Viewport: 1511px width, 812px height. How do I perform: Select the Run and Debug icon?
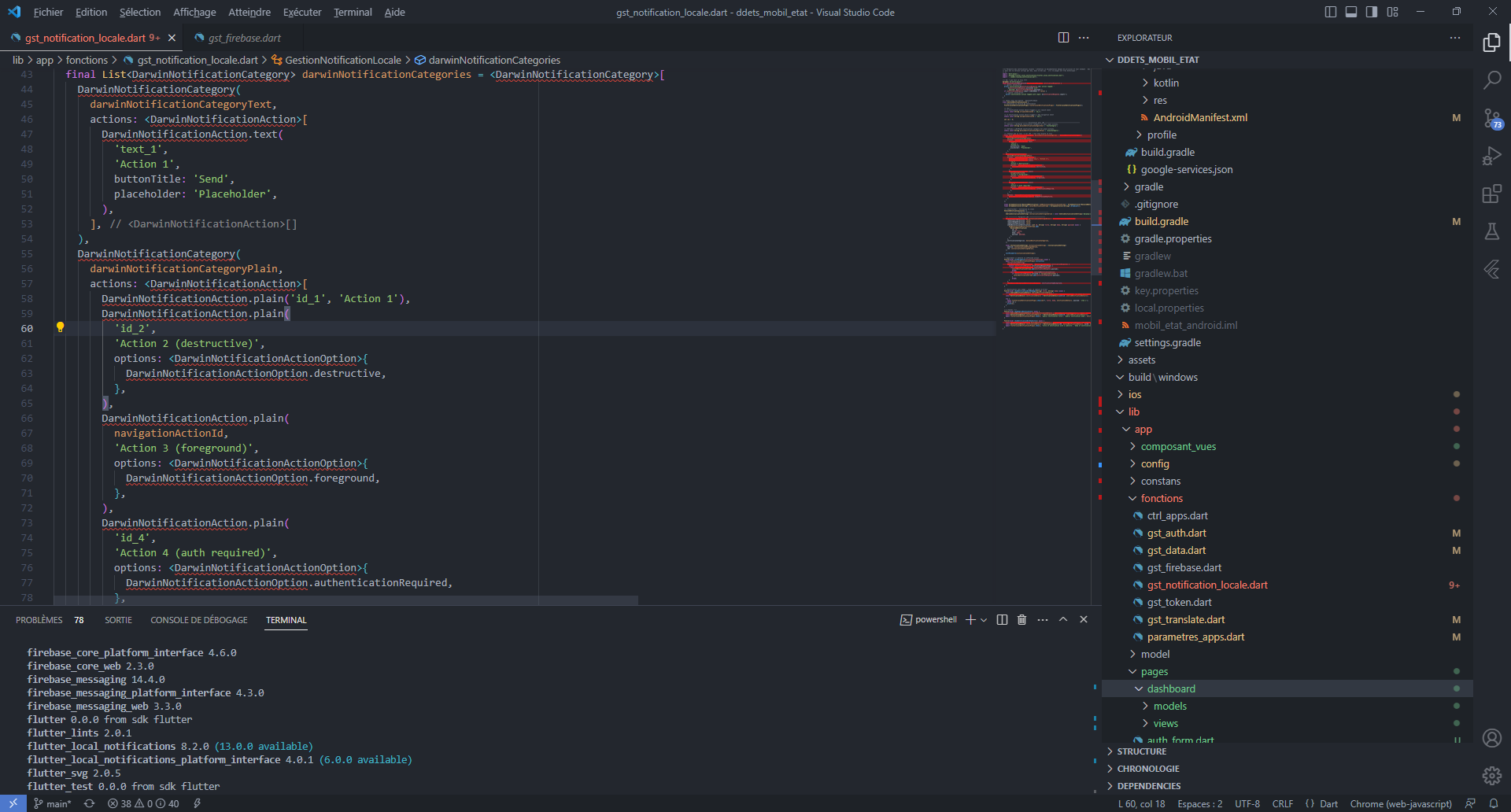(1491, 156)
